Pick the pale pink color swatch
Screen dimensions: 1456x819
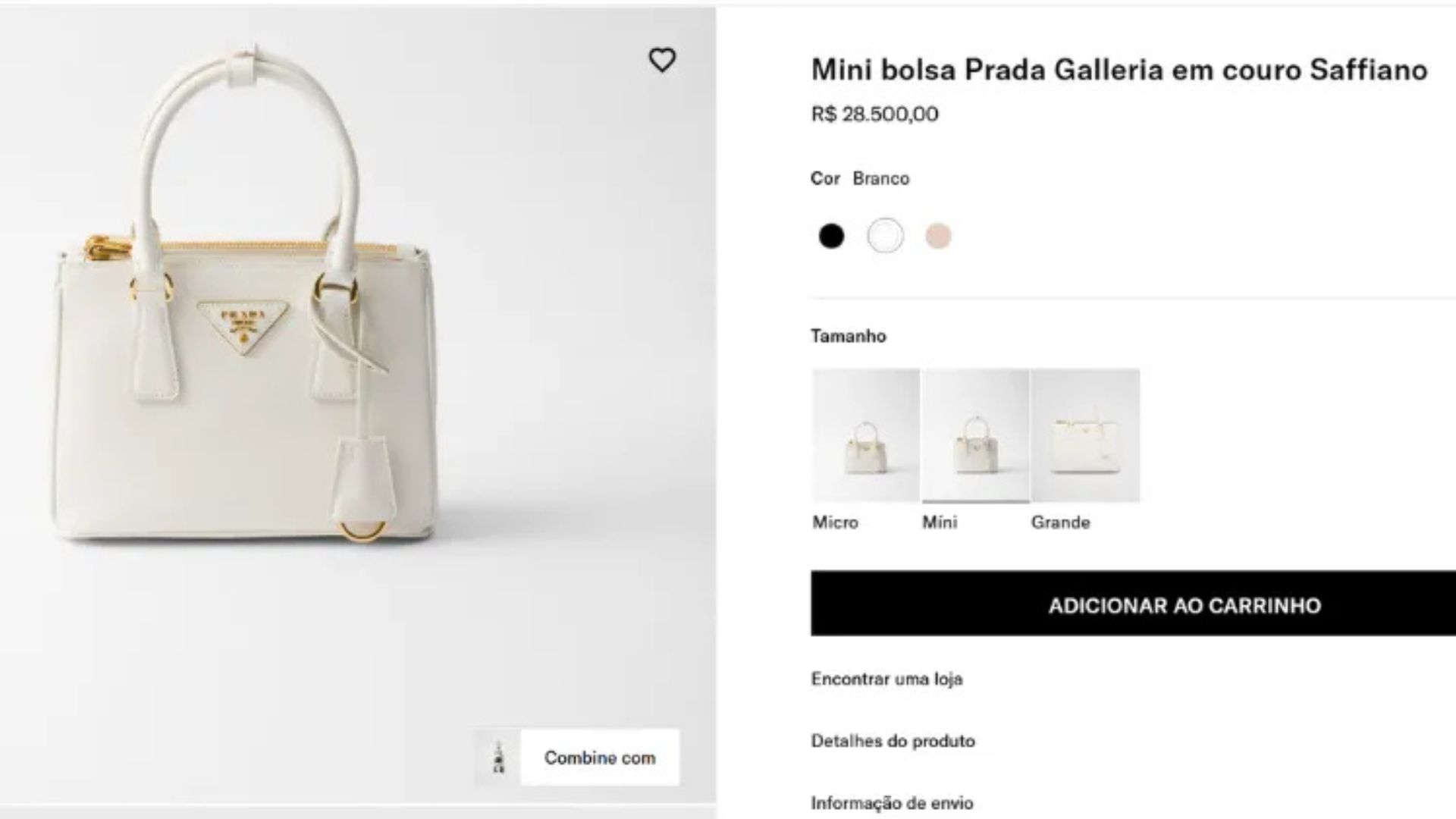pyautogui.click(x=938, y=236)
